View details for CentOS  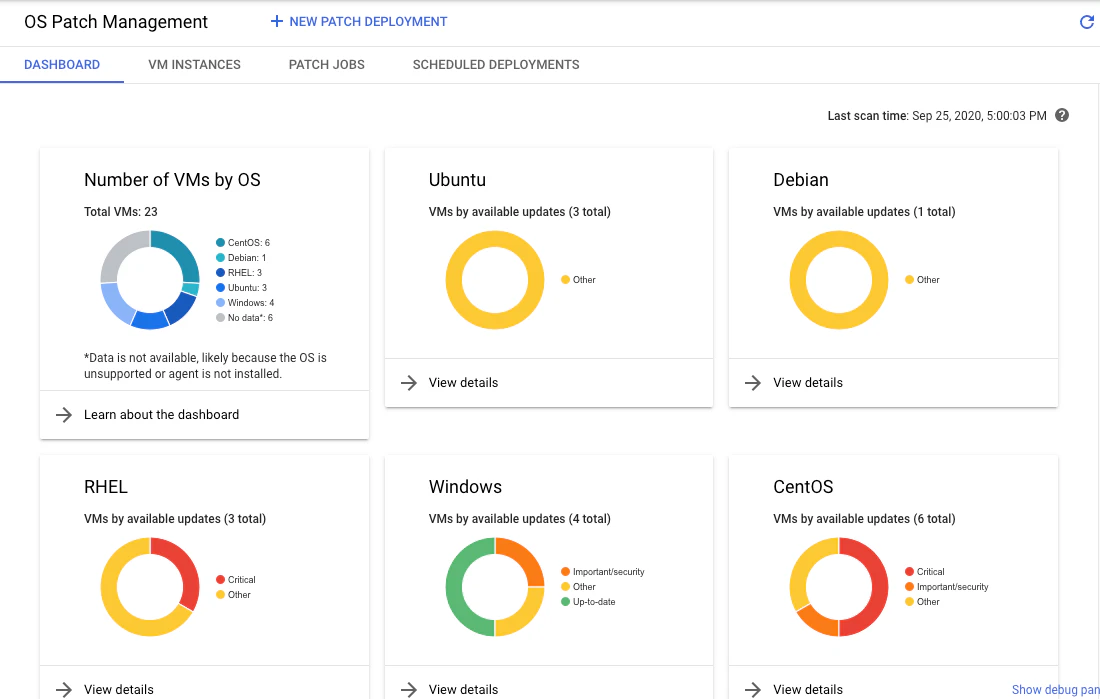pyautogui.click(x=808, y=690)
